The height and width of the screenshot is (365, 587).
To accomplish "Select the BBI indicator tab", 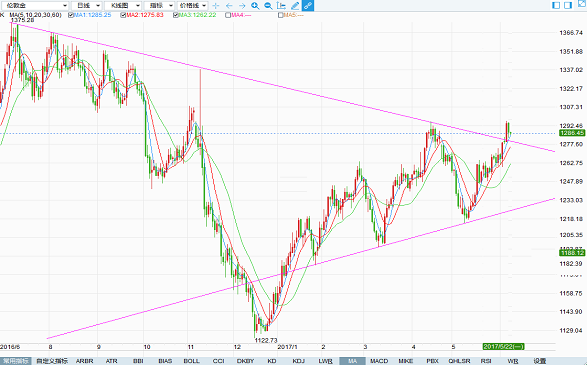I will [138, 361].
